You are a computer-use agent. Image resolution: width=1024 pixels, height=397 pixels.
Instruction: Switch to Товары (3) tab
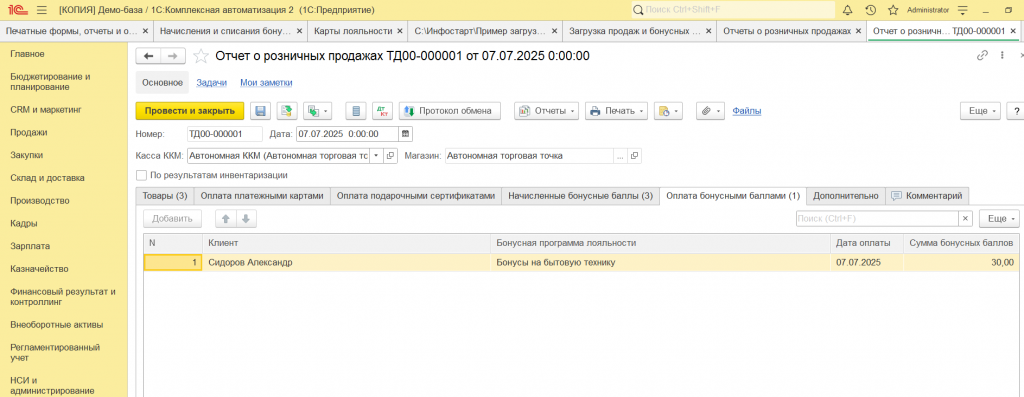point(165,196)
